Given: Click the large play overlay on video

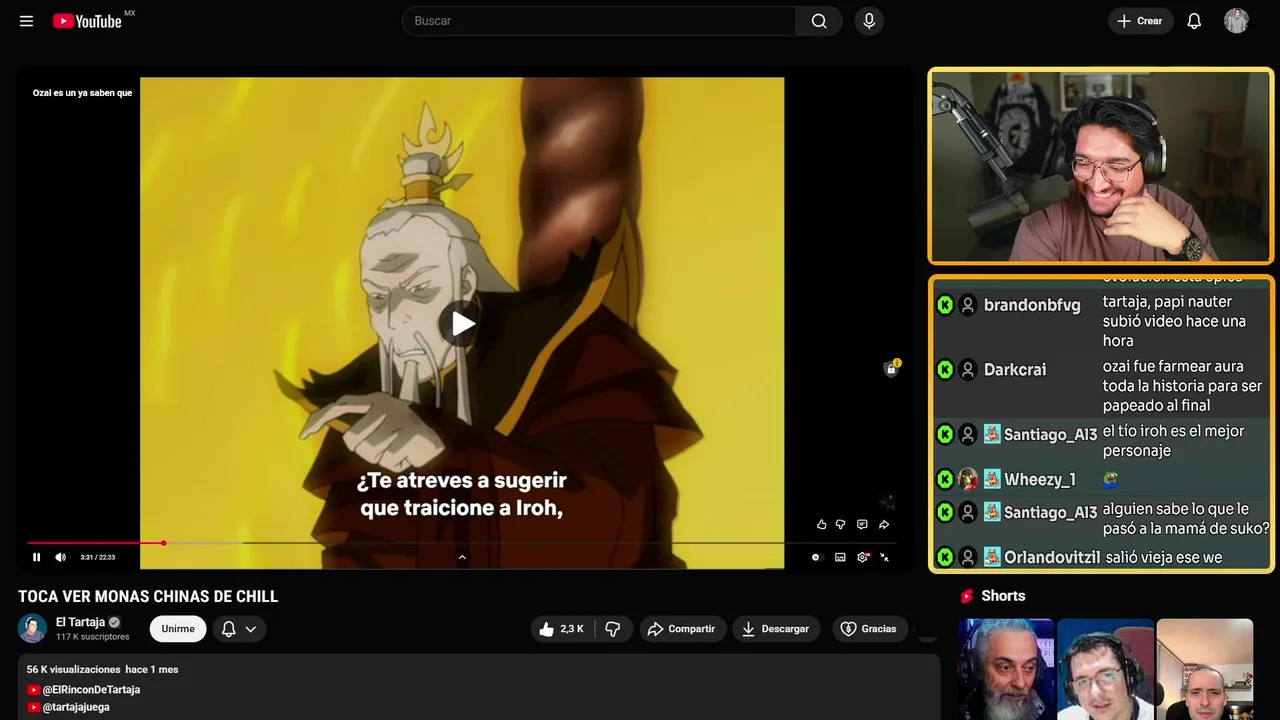Looking at the screenshot, I should [461, 323].
